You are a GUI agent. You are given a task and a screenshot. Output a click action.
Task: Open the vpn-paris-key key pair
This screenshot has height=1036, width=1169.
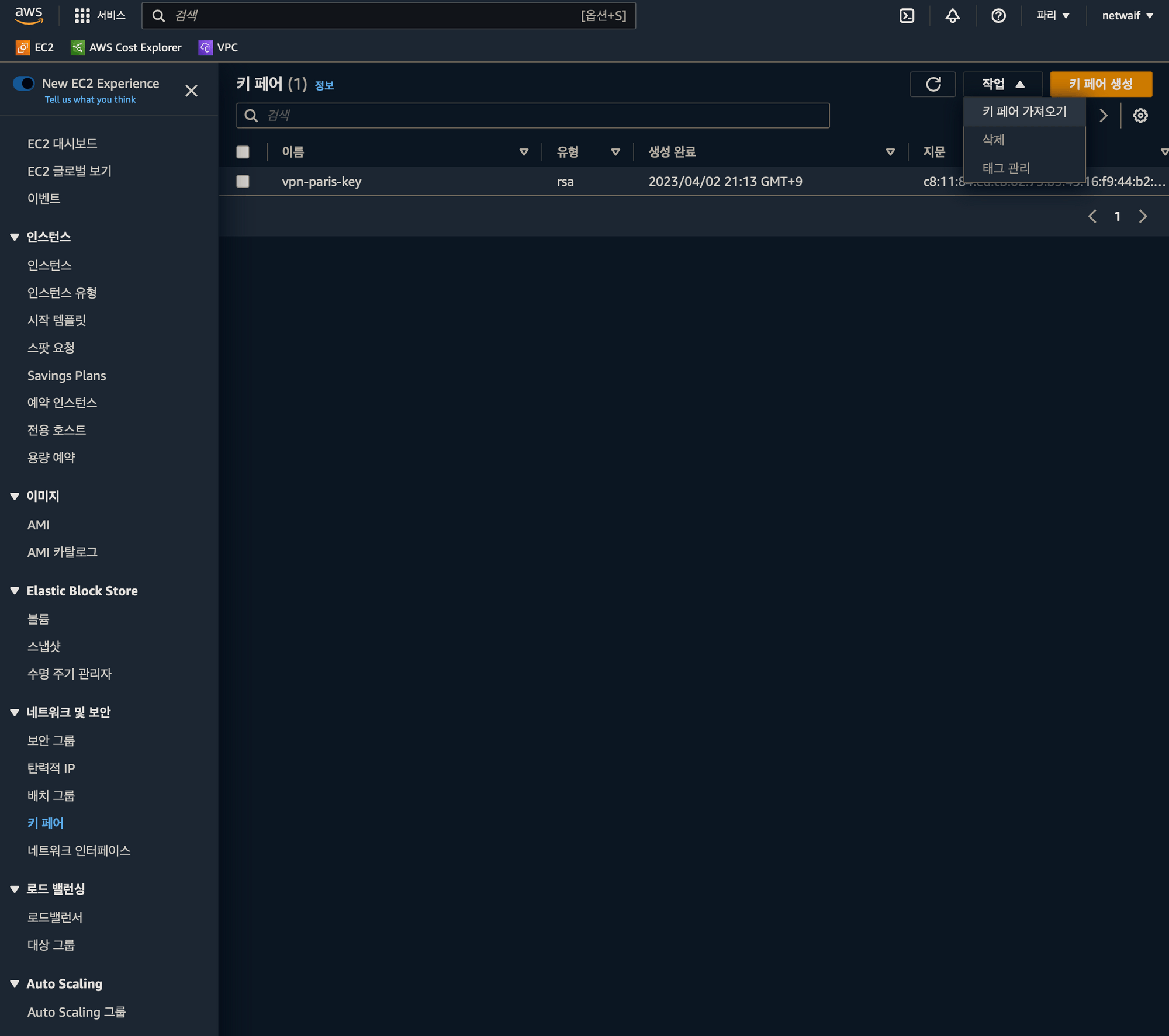click(x=321, y=182)
